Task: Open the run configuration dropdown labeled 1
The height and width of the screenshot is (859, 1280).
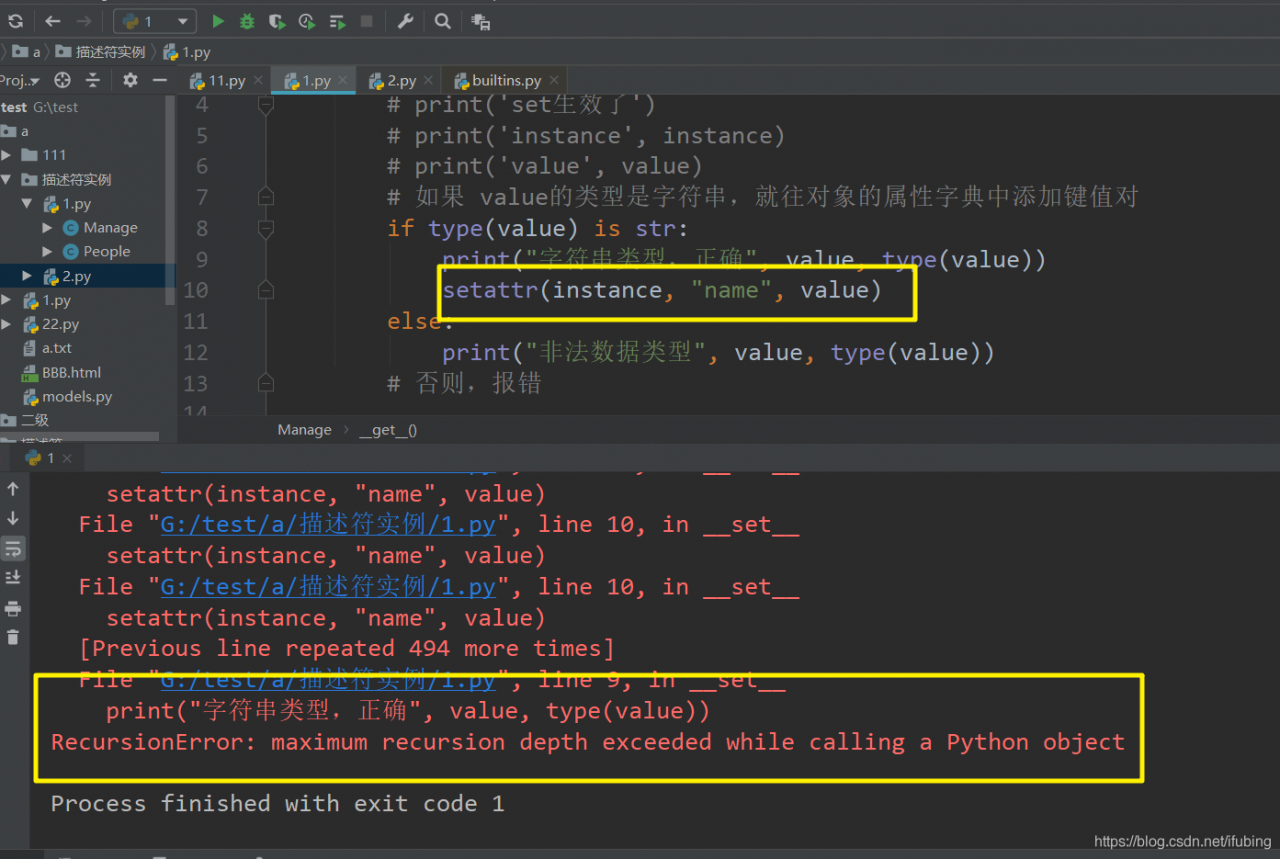Action: pyautogui.click(x=155, y=21)
